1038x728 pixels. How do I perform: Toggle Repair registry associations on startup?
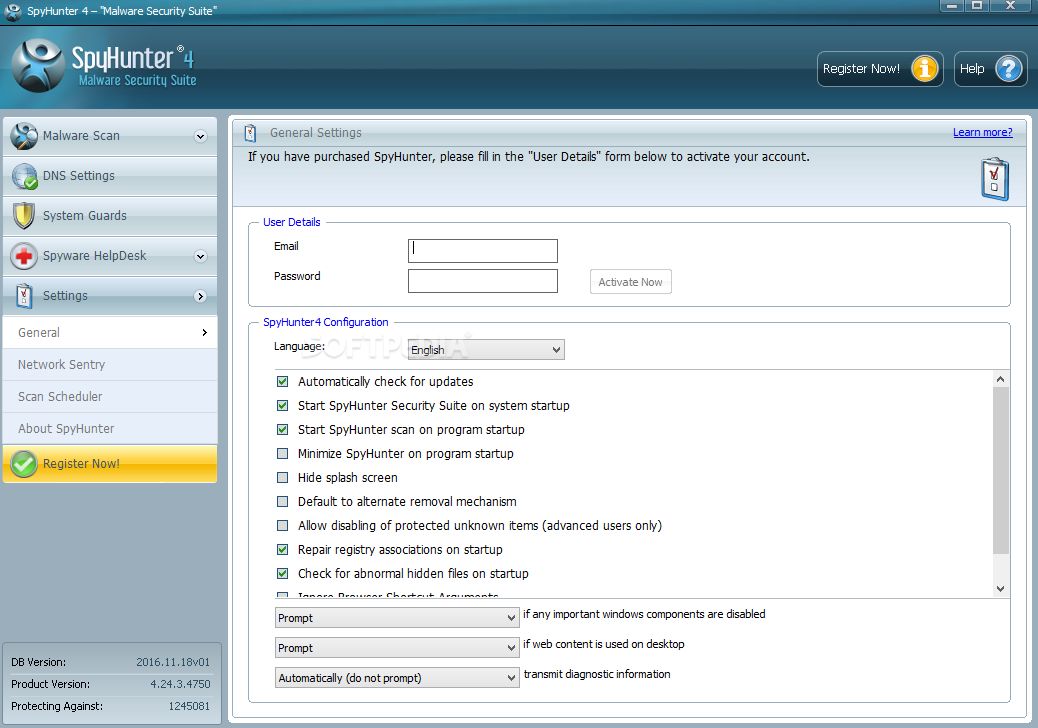(283, 549)
